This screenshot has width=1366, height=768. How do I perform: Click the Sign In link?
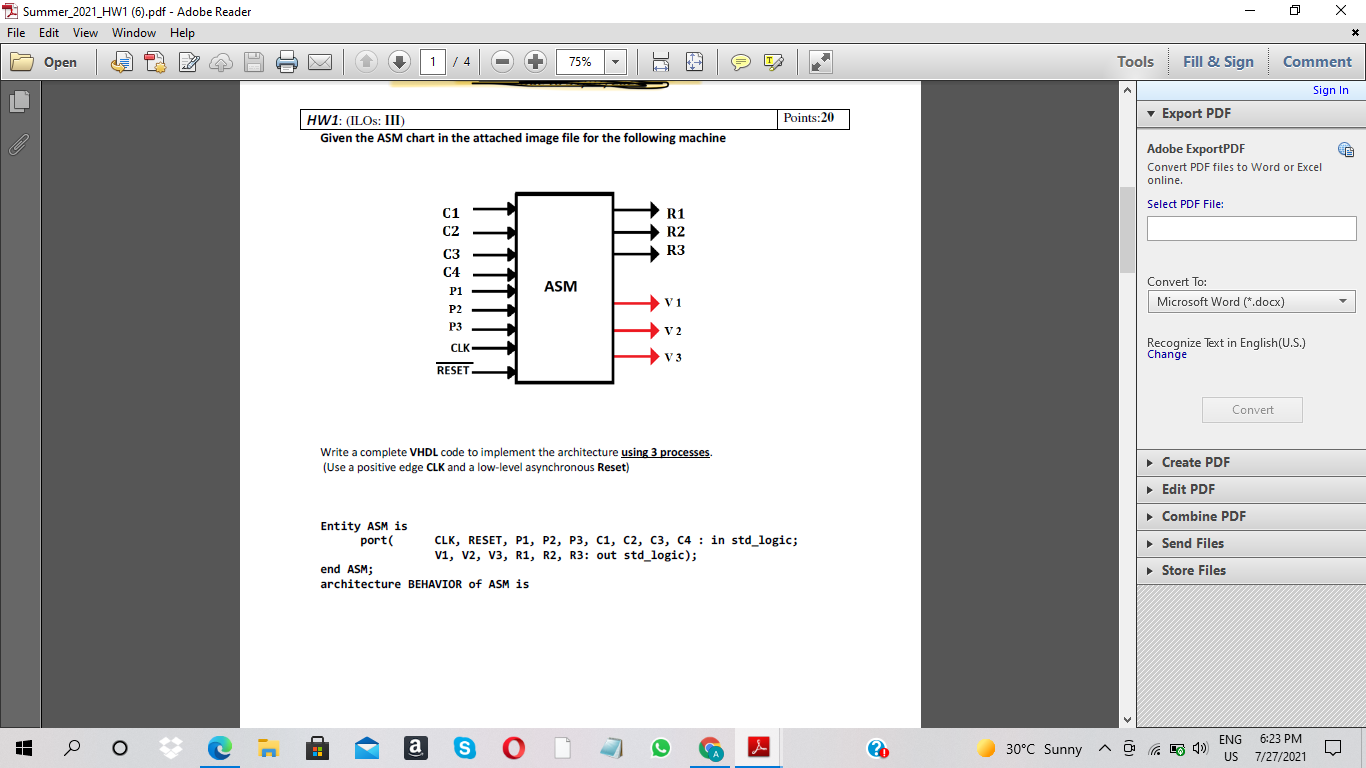coord(1330,89)
